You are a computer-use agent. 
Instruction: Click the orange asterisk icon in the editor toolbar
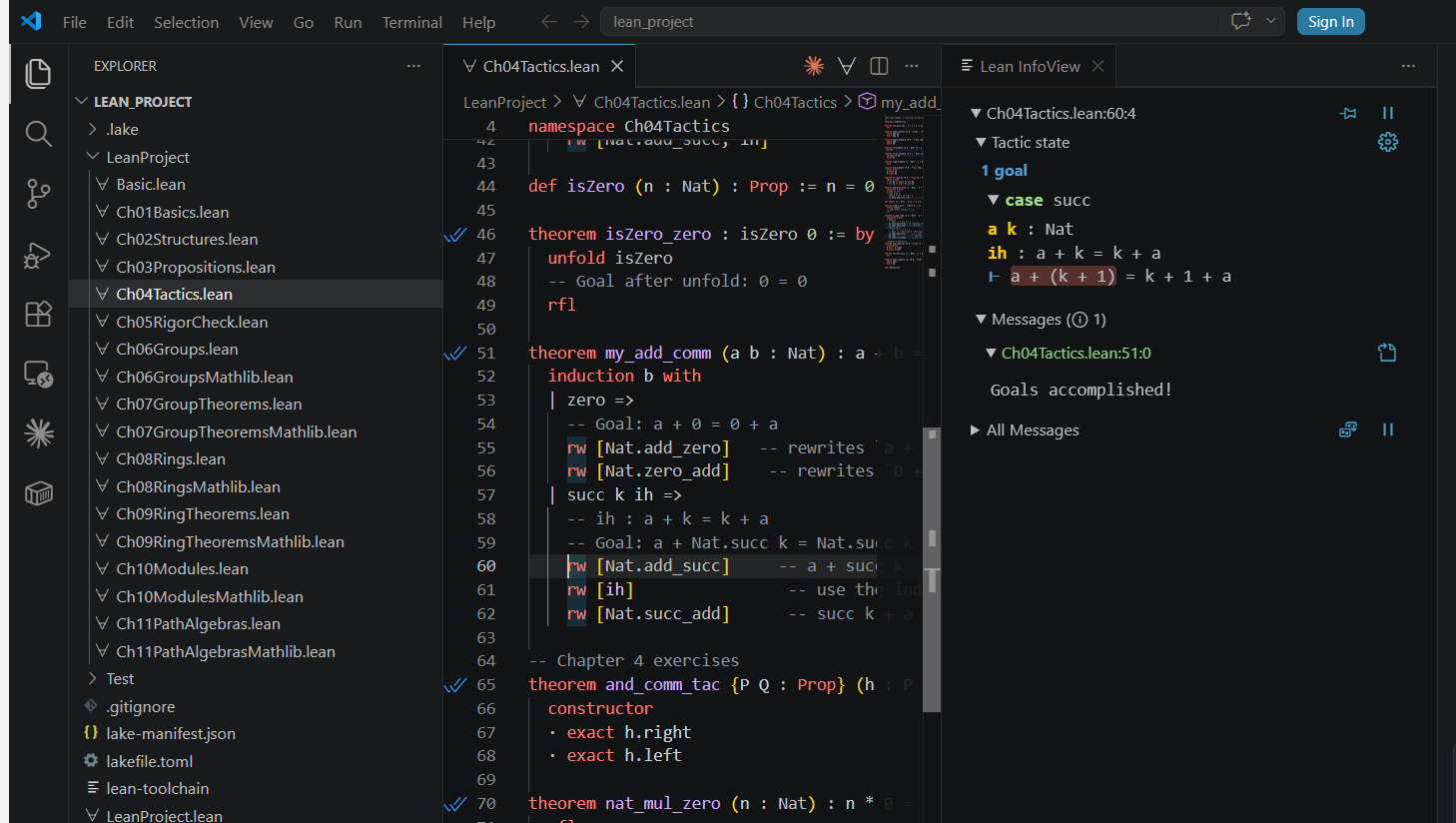814,66
